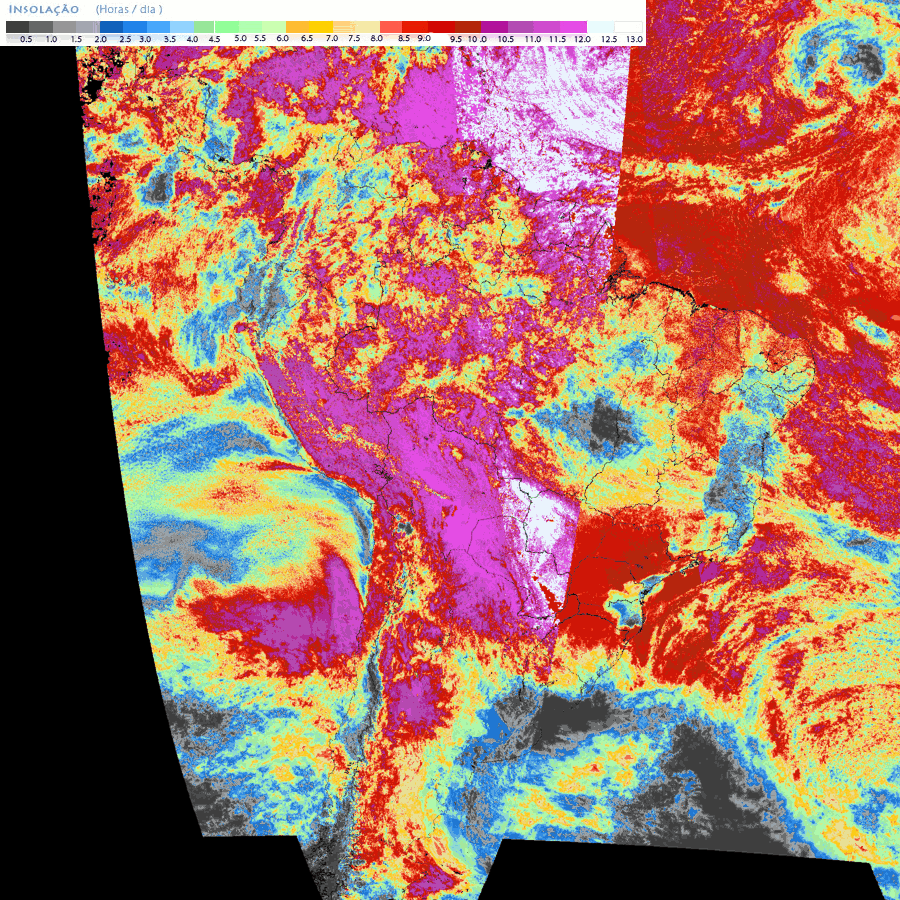This screenshot has width=900, height=900.
Task: Click the 2.0 legend value
Action: point(100,39)
